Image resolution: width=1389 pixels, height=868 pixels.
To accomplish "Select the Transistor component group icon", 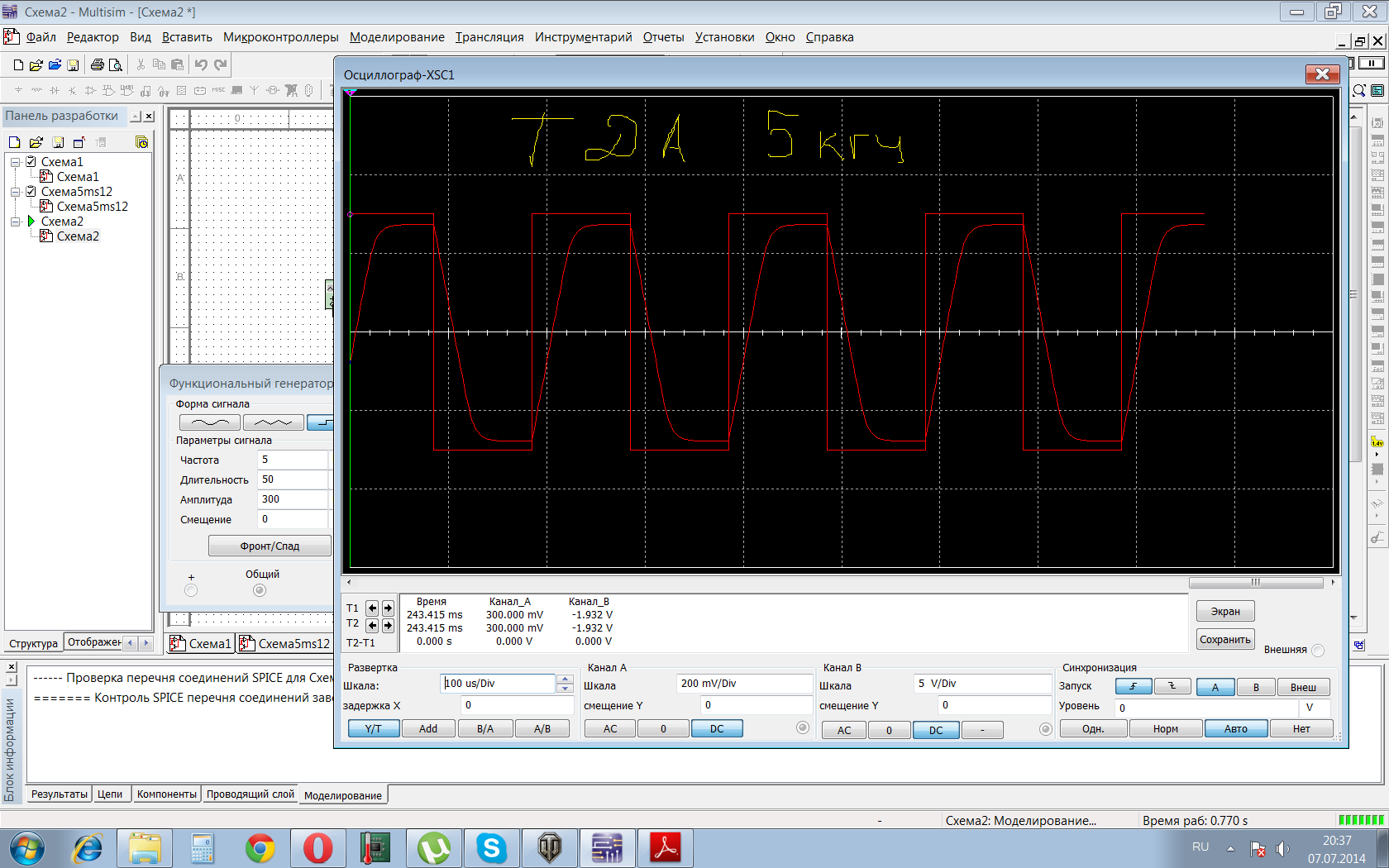I will pos(73,90).
